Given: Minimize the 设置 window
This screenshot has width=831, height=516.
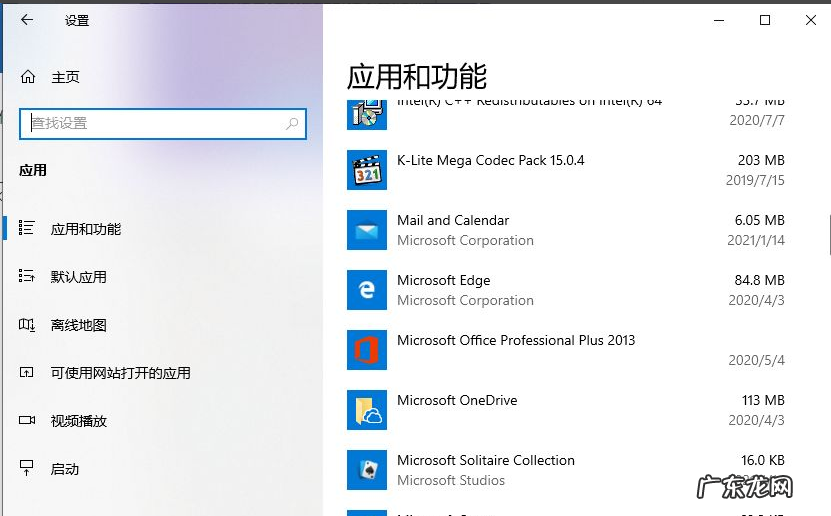Looking at the screenshot, I should (x=719, y=20).
